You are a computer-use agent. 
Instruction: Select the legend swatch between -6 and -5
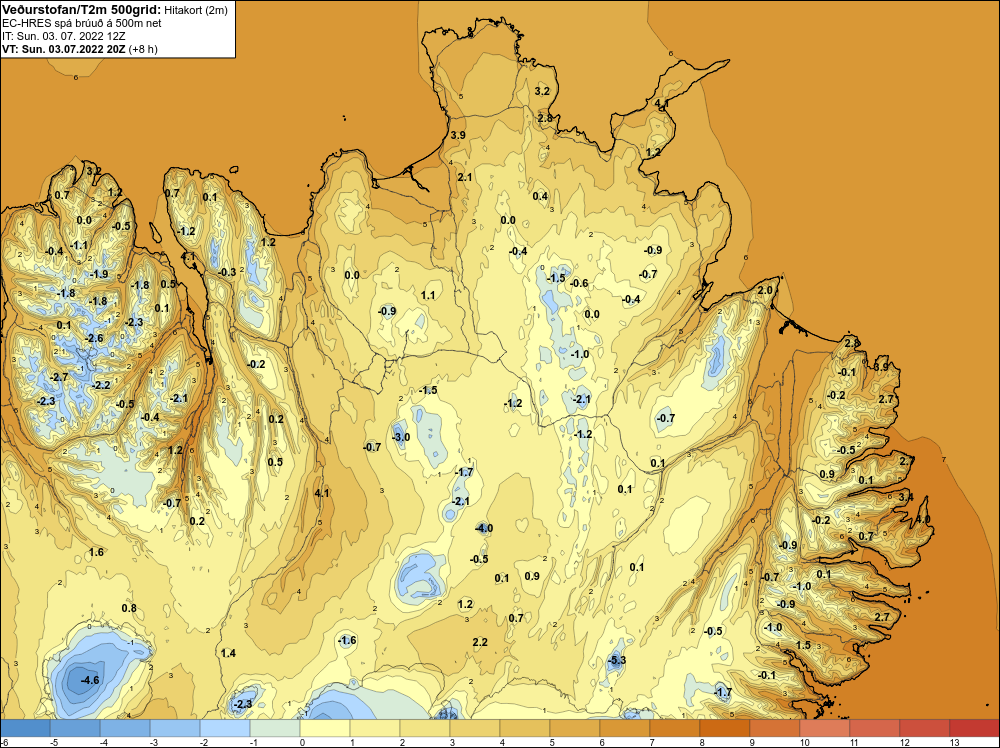click(25, 728)
